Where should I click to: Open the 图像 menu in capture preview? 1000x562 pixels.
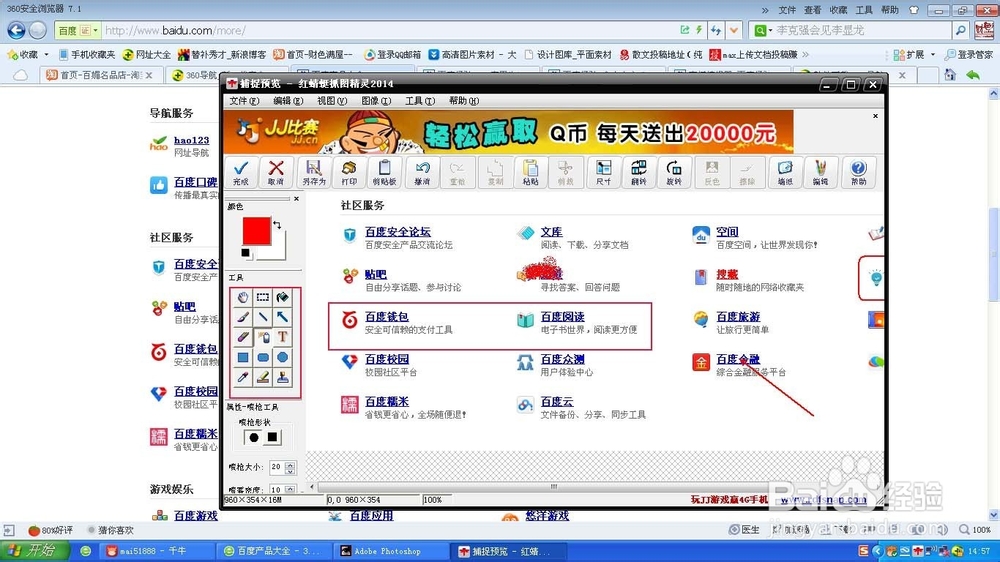click(376, 101)
